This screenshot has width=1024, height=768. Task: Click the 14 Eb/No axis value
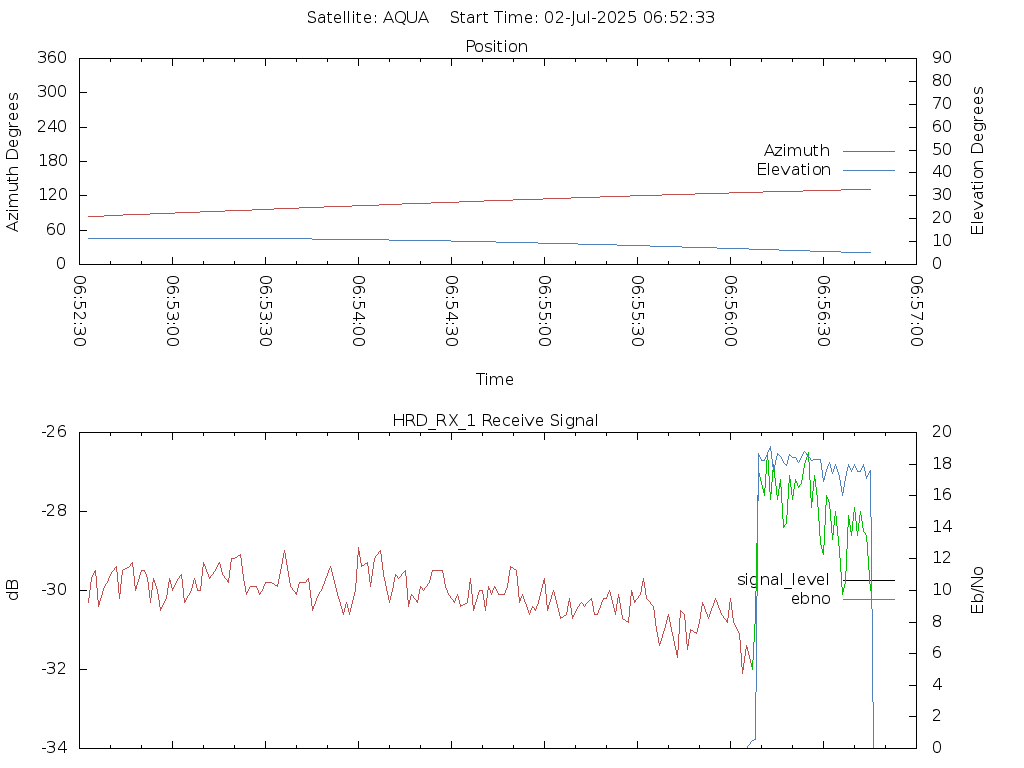coord(942,526)
